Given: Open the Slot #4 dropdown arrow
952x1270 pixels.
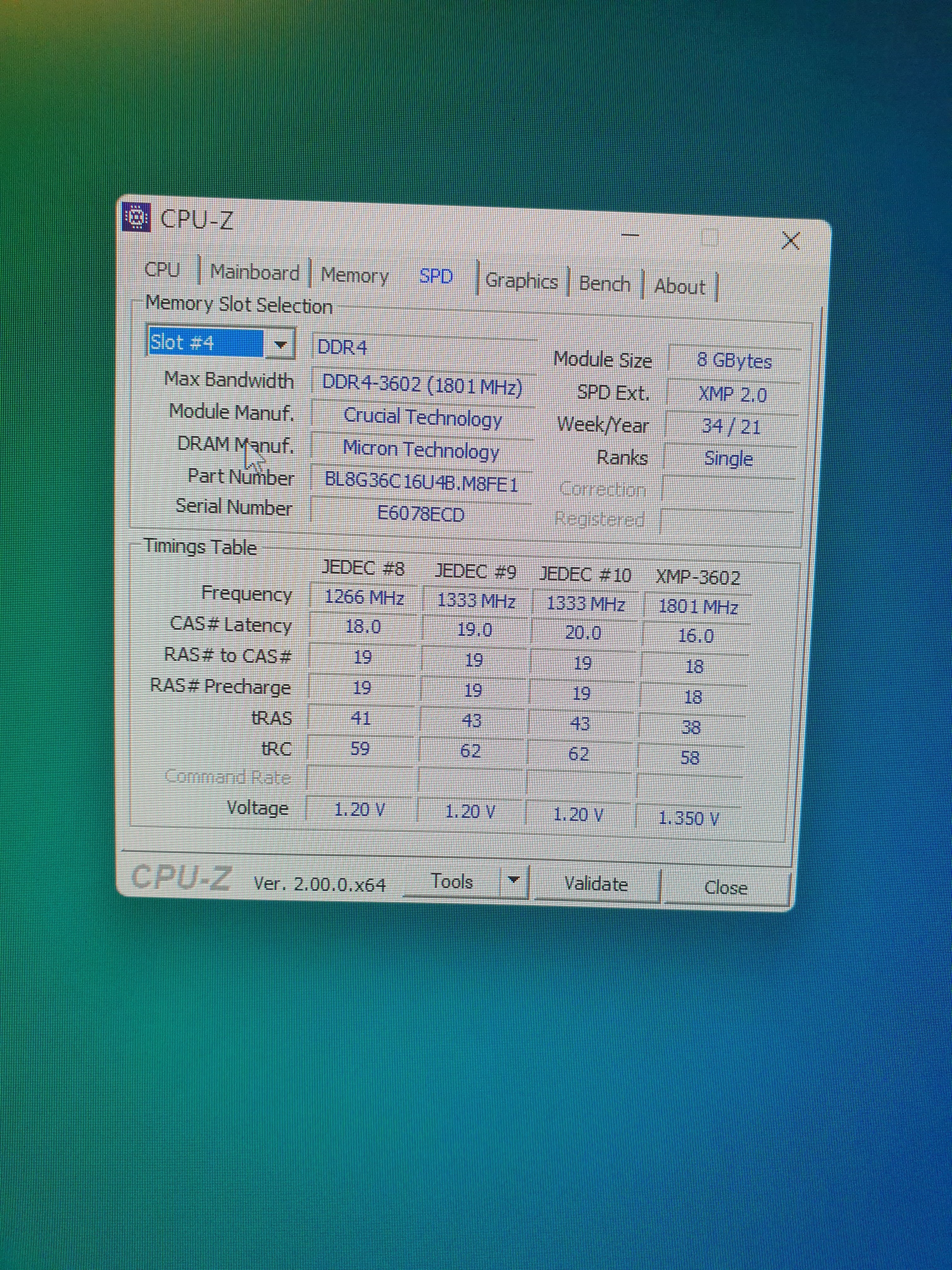Looking at the screenshot, I should (280, 345).
